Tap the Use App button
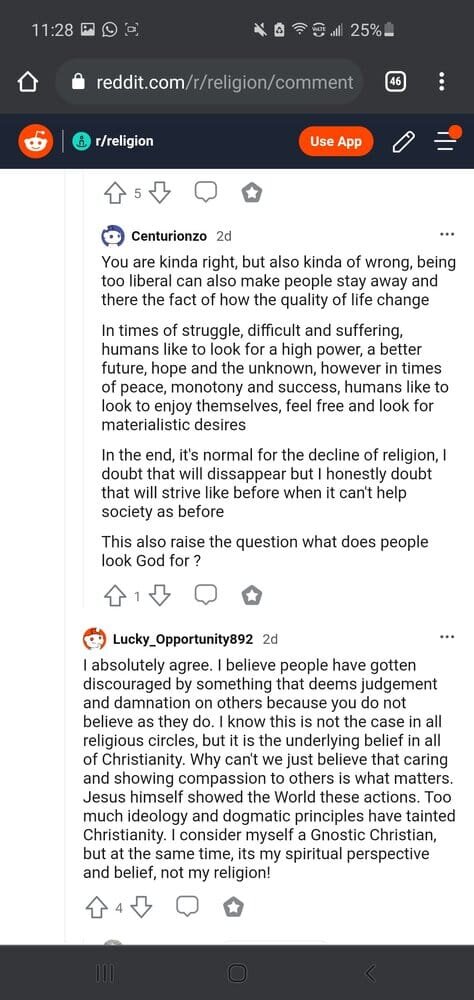 coord(336,142)
